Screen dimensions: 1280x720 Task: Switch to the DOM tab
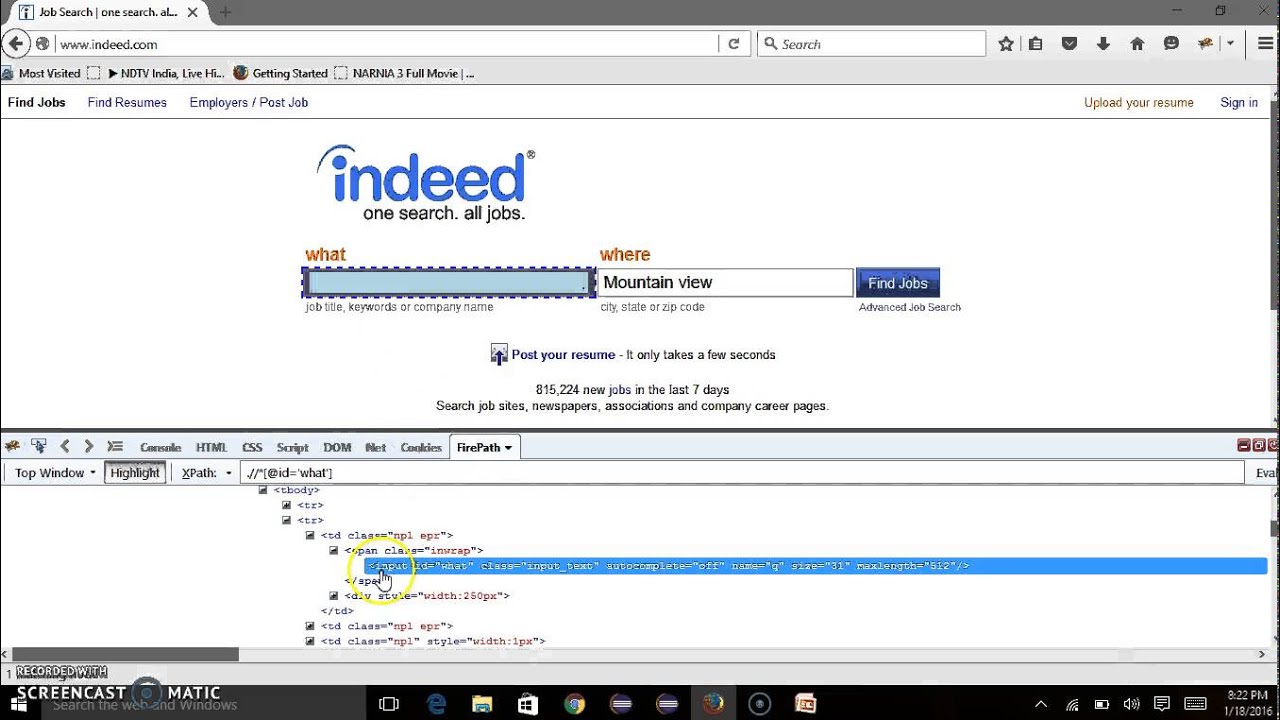click(x=337, y=447)
